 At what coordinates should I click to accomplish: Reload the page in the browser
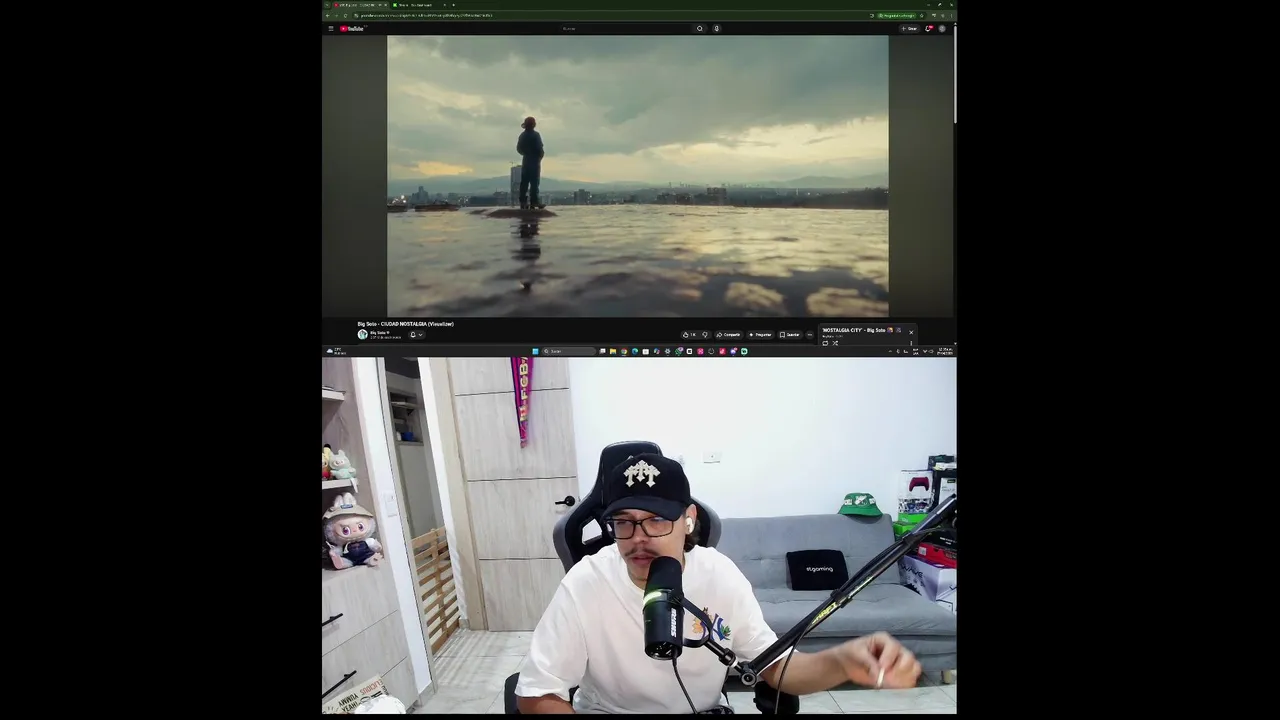345,15
